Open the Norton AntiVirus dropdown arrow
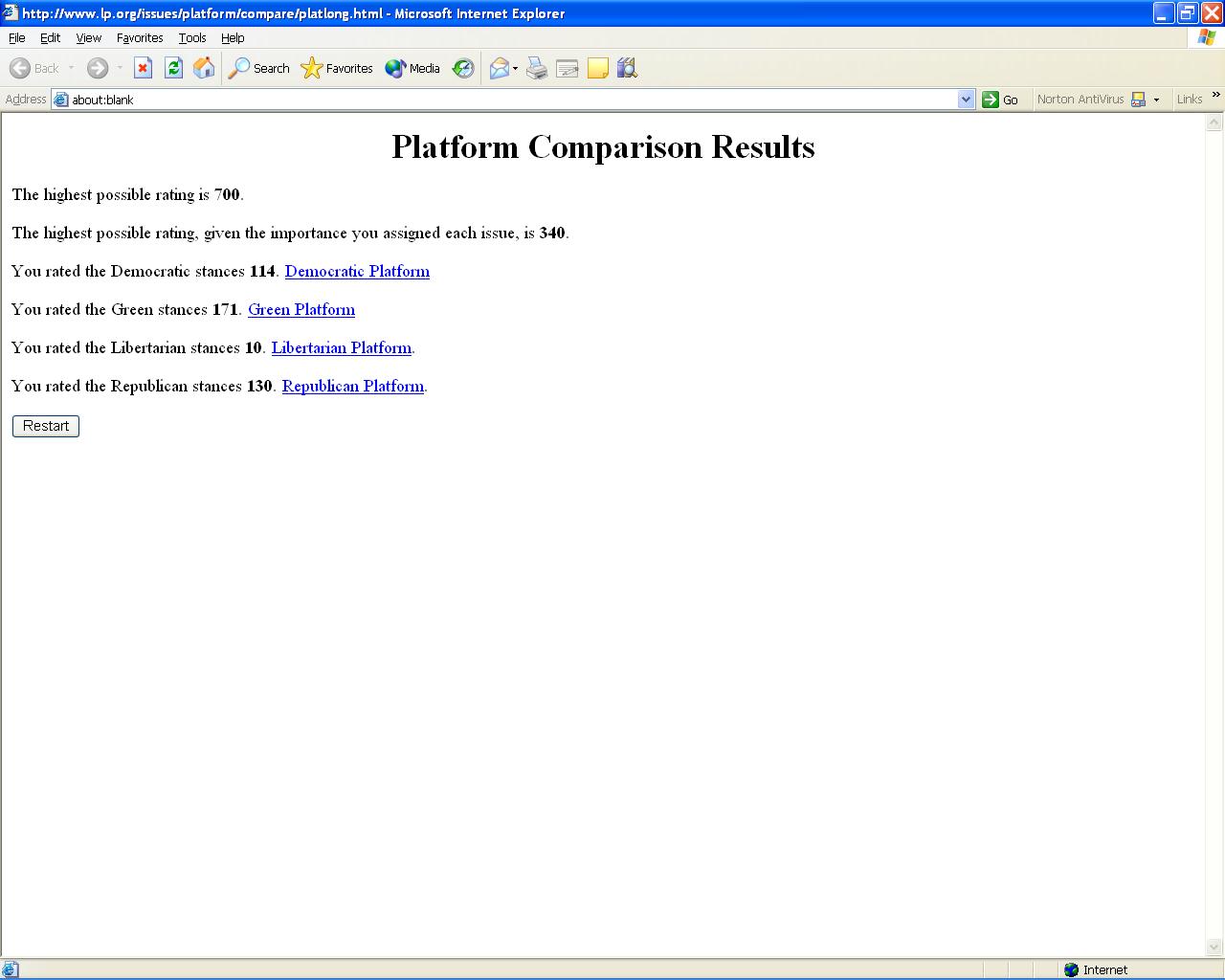Image resolution: width=1225 pixels, height=980 pixels. click(1156, 100)
